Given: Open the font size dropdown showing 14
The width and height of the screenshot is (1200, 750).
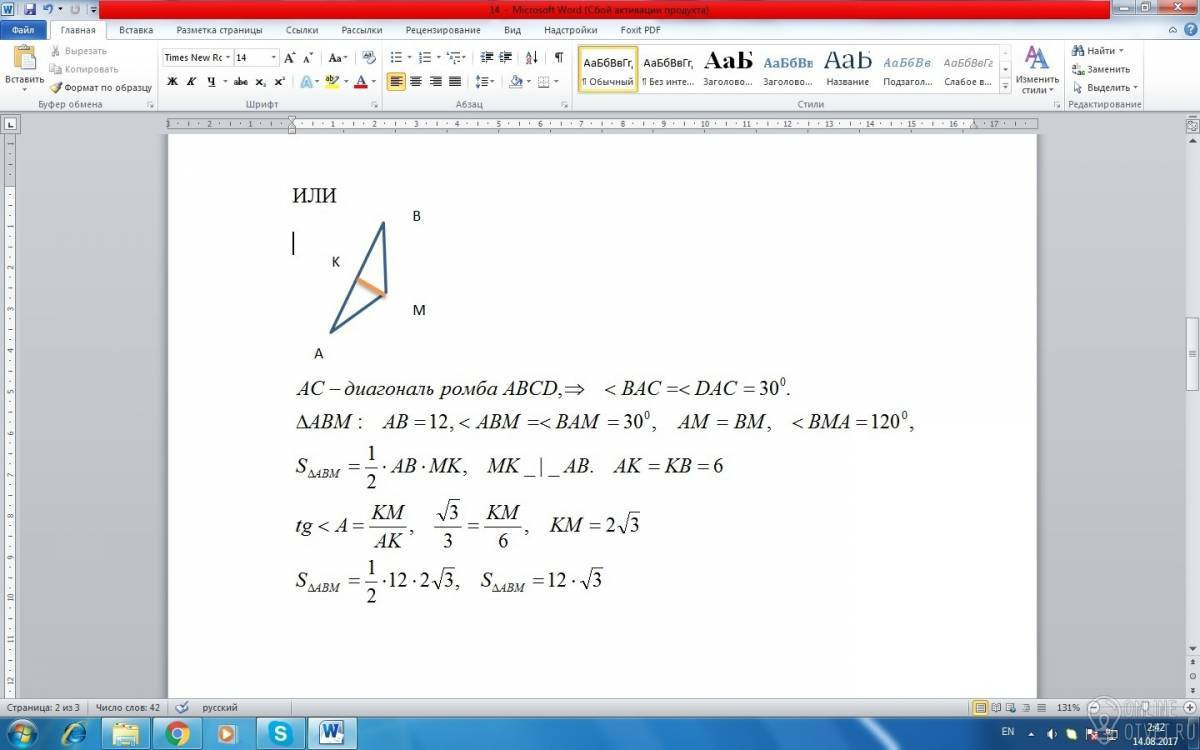Looking at the screenshot, I should coord(256,58).
